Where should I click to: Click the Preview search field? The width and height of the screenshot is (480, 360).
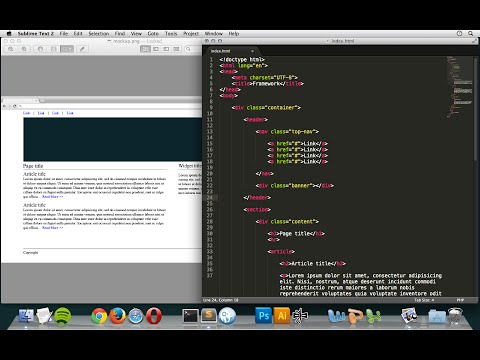click(x=193, y=49)
